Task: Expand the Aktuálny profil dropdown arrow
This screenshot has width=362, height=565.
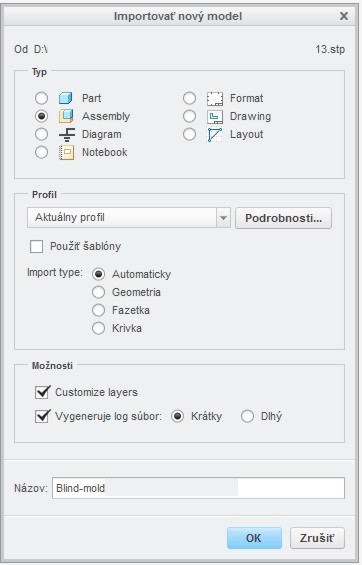Action: (x=223, y=218)
